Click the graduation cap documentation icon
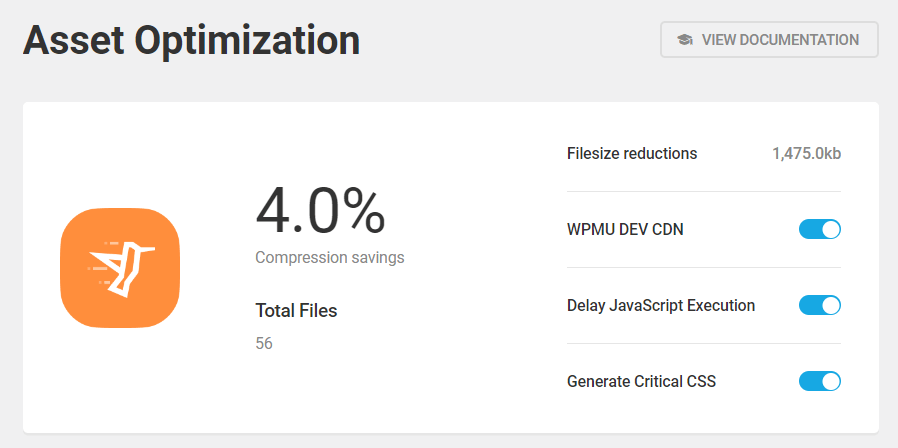This screenshot has height=448, width=898. (684, 40)
